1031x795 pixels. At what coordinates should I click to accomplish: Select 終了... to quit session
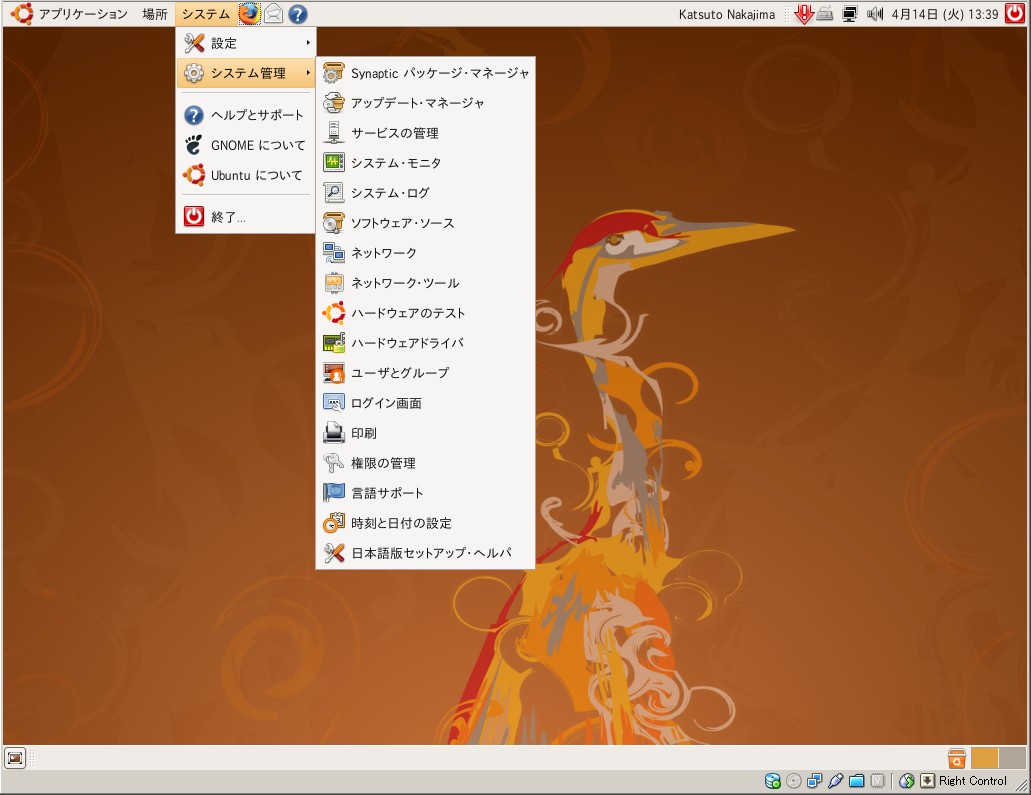[x=245, y=217]
